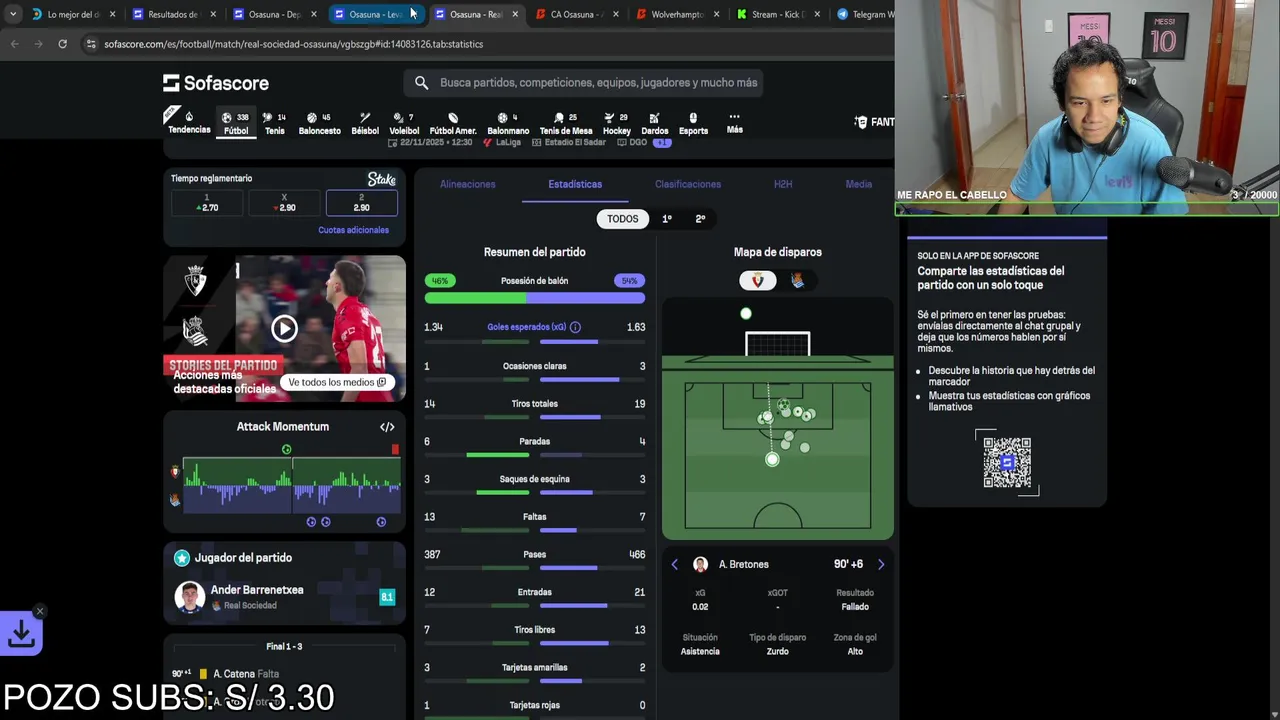The height and width of the screenshot is (720, 1280).
Task: Select the Fútbol Amer. sport icon
Action: point(453,123)
